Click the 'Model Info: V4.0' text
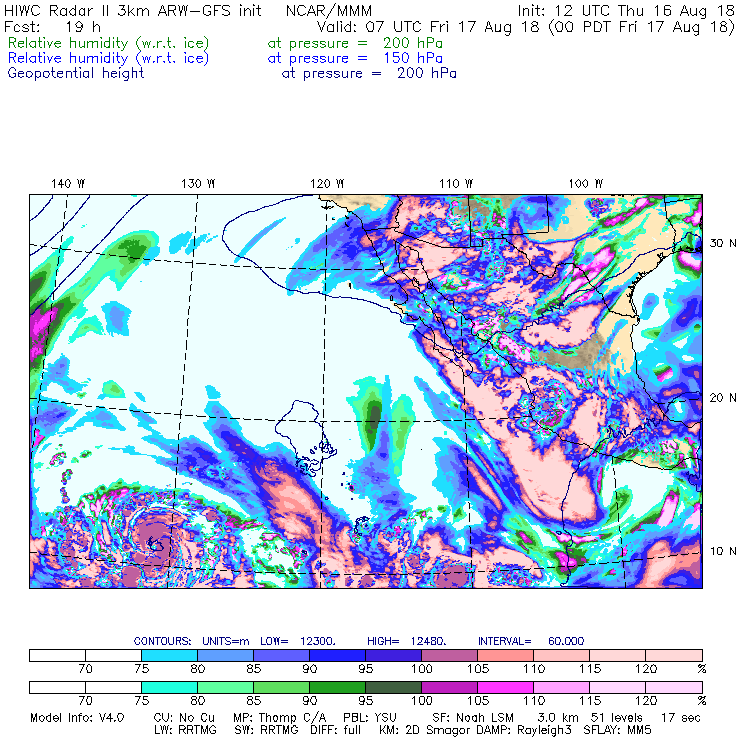Viewport: 740px width, 740px height. tap(77, 718)
